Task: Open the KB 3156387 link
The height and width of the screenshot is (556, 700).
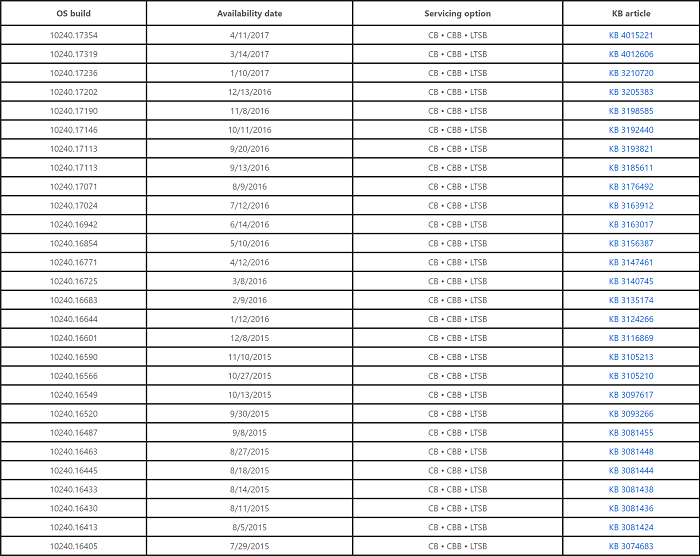Action: (x=631, y=243)
